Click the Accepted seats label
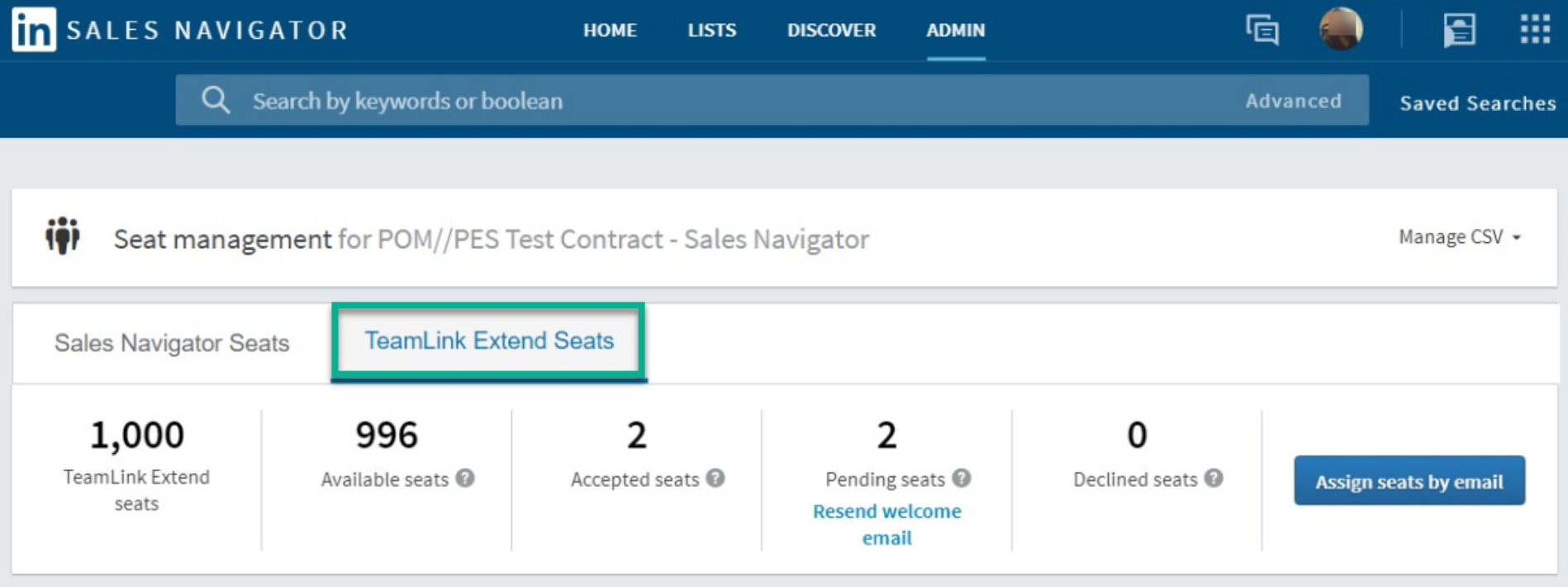This screenshot has width=1568, height=587. [x=634, y=480]
